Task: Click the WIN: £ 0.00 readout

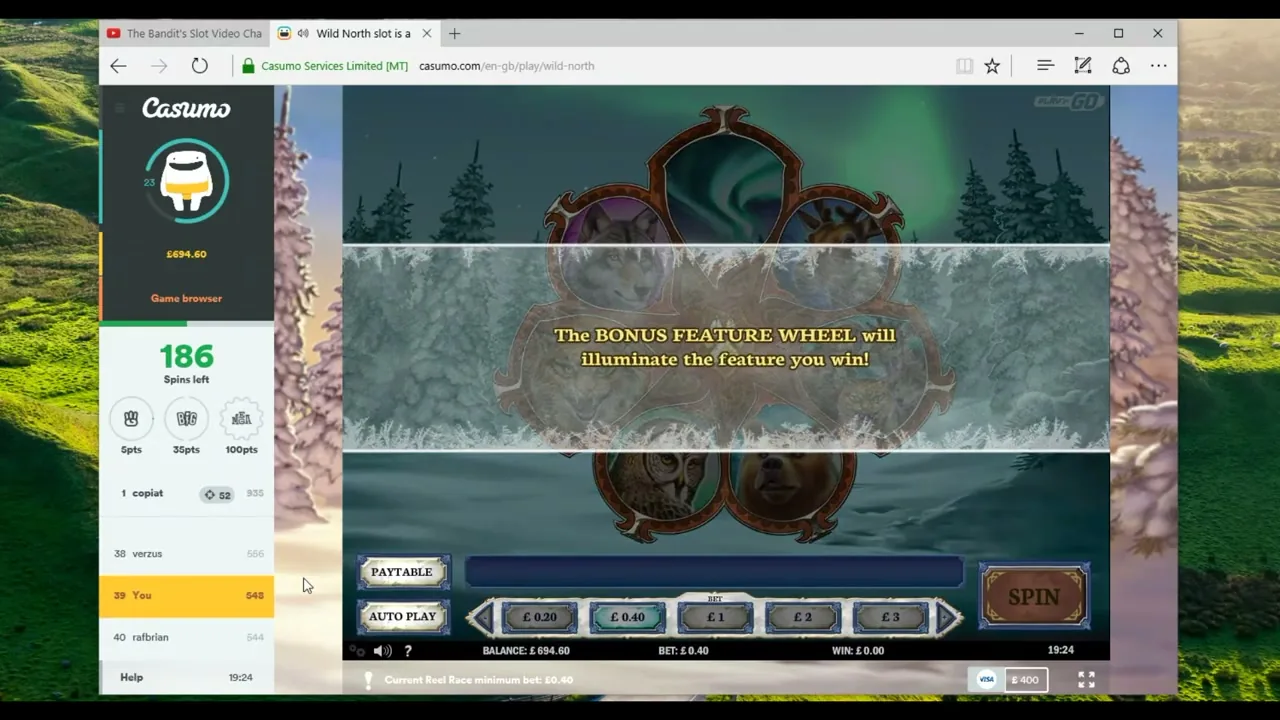Action: point(857,651)
